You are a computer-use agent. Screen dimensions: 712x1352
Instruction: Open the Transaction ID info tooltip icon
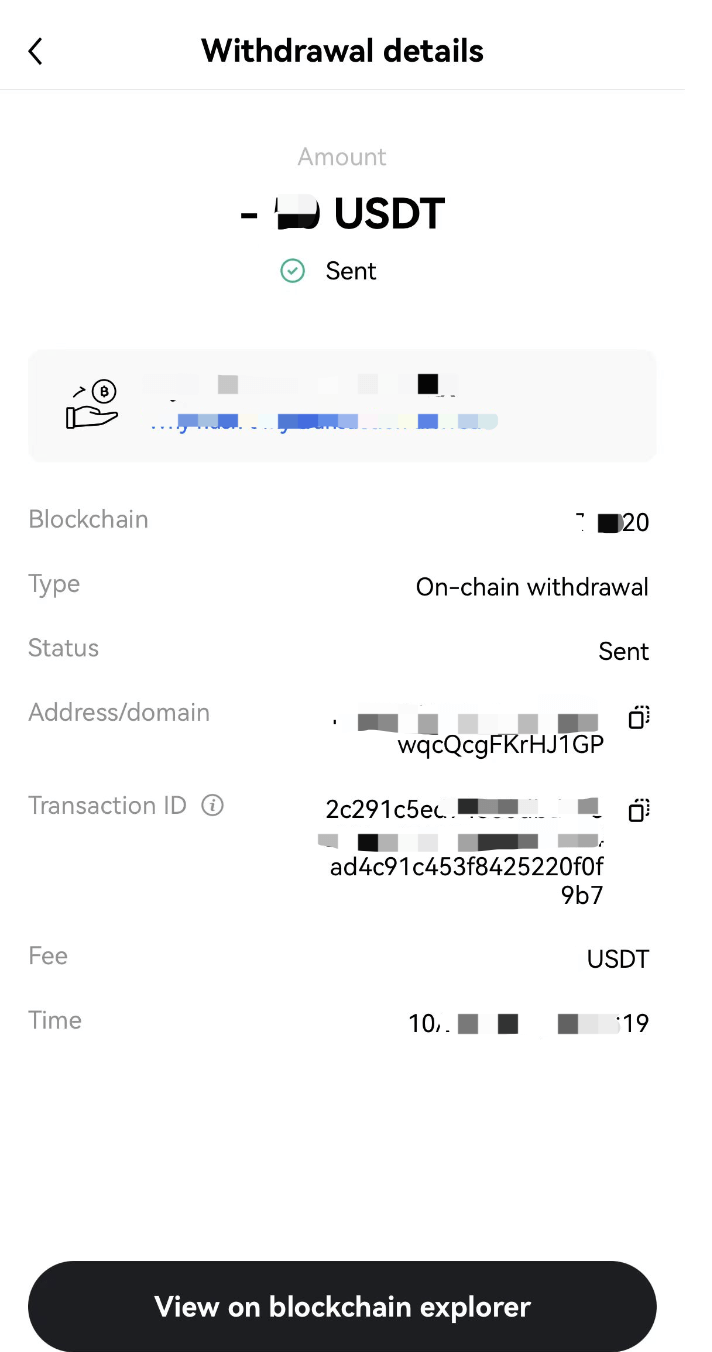212,805
